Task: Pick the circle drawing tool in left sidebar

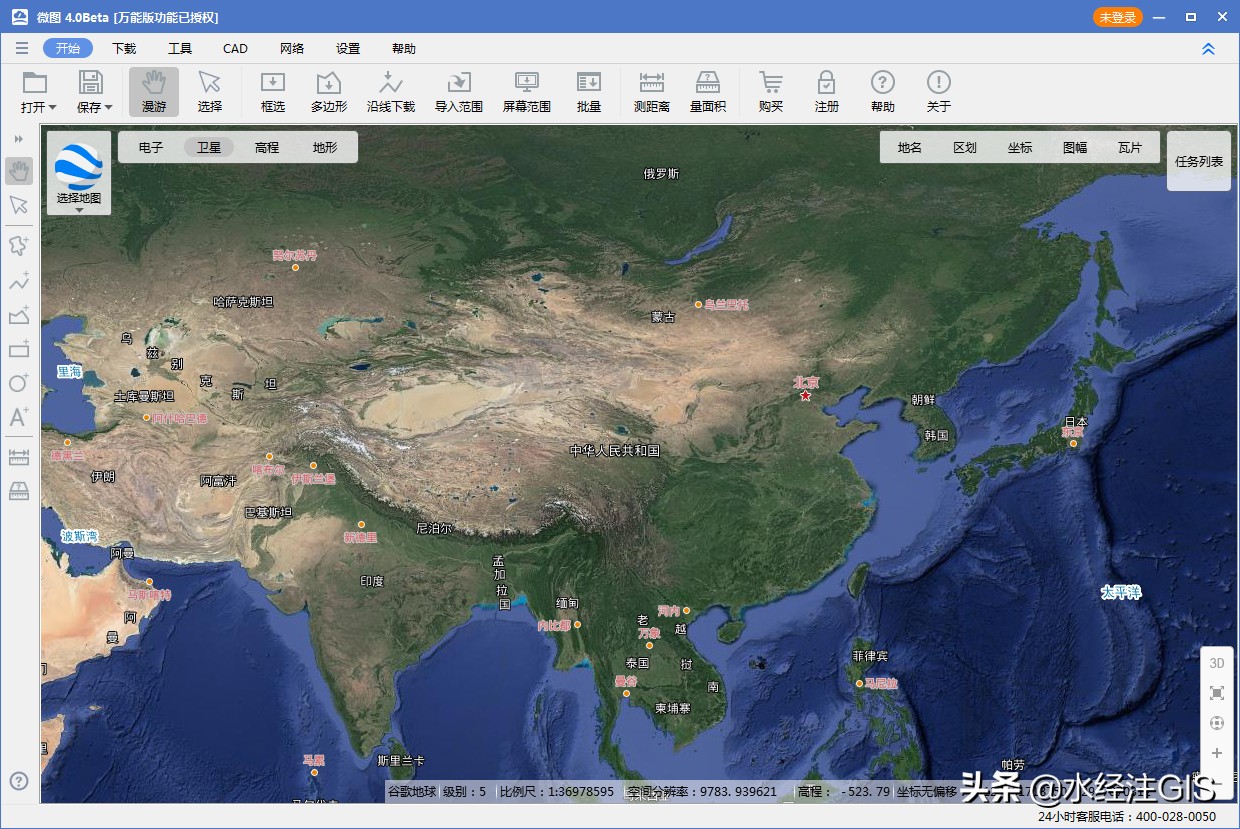Action: (19, 383)
